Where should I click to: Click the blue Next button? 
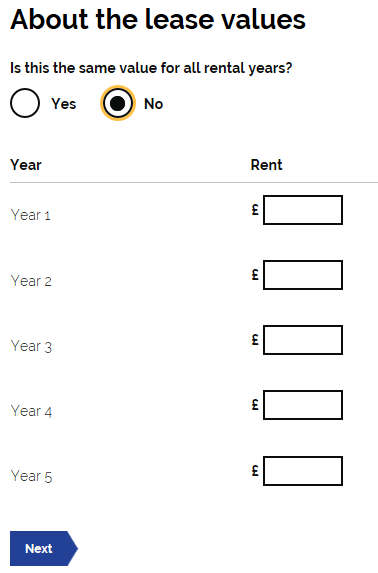(44, 549)
